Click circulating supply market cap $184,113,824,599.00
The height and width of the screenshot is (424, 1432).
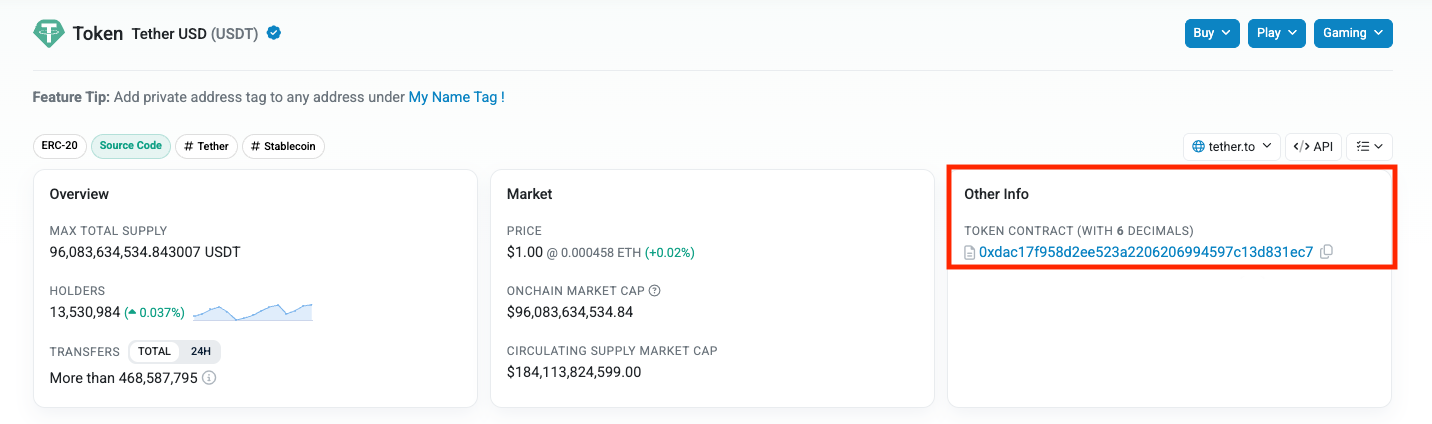point(574,372)
